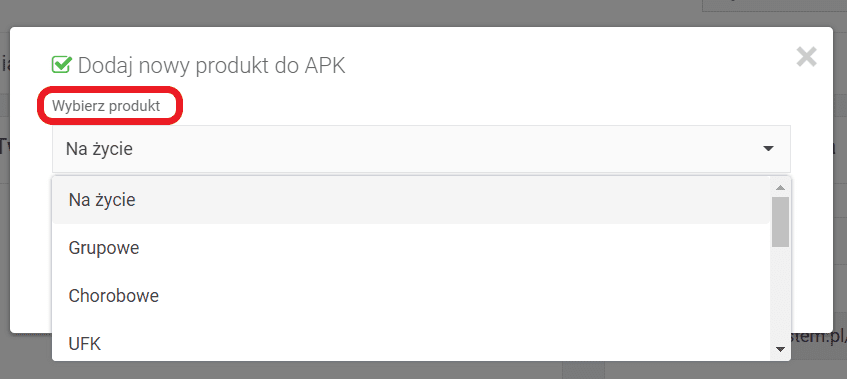Pick "Chorobowe" in the dropdown list
847x379 pixels.
coord(411,295)
